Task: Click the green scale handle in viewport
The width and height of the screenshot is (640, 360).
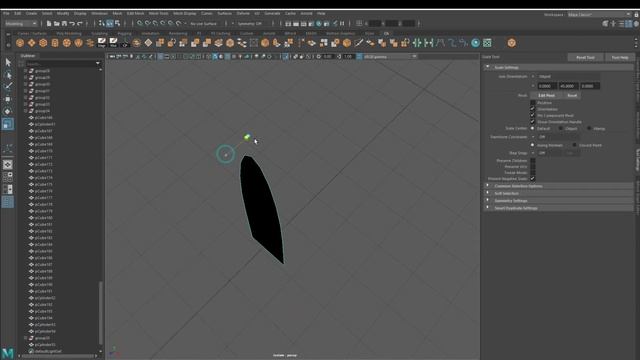Action: (x=247, y=137)
